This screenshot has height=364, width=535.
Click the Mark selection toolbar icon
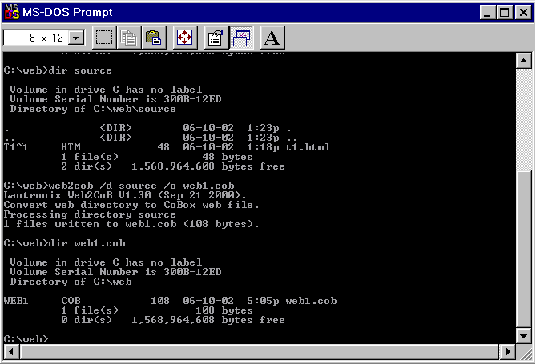[x=104, y=38]
